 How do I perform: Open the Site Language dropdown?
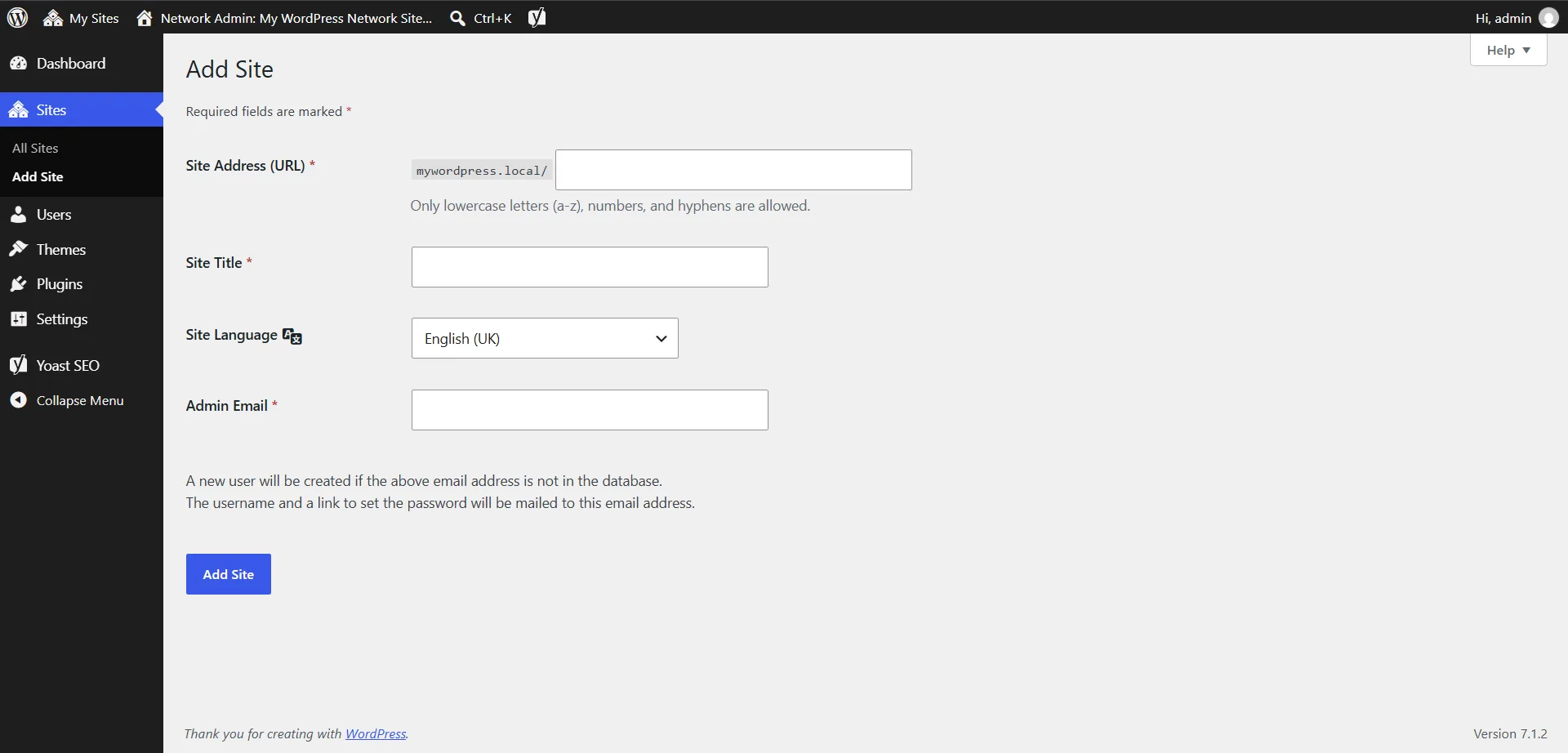pos(545,338)
